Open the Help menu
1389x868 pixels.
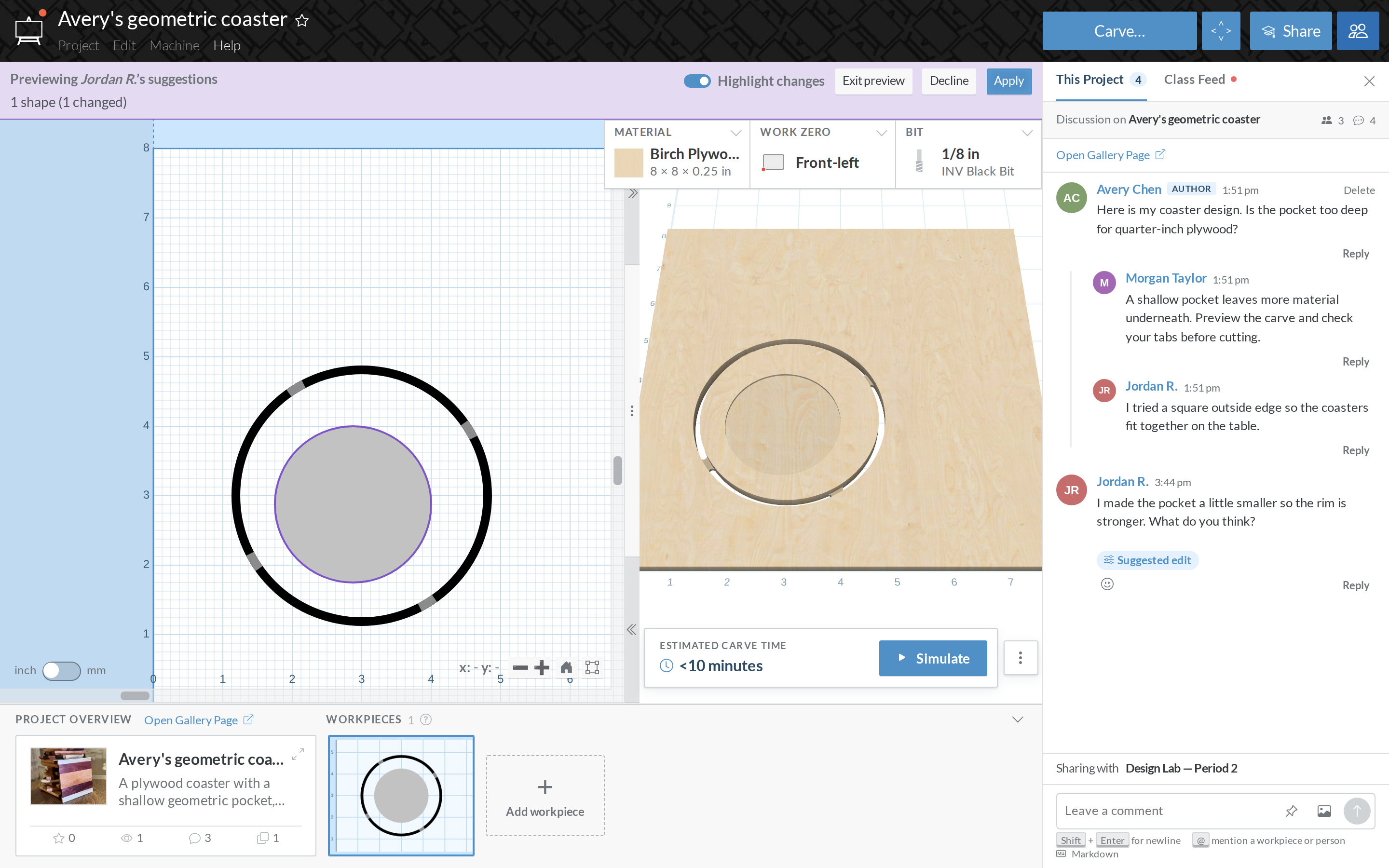(227, 45)
